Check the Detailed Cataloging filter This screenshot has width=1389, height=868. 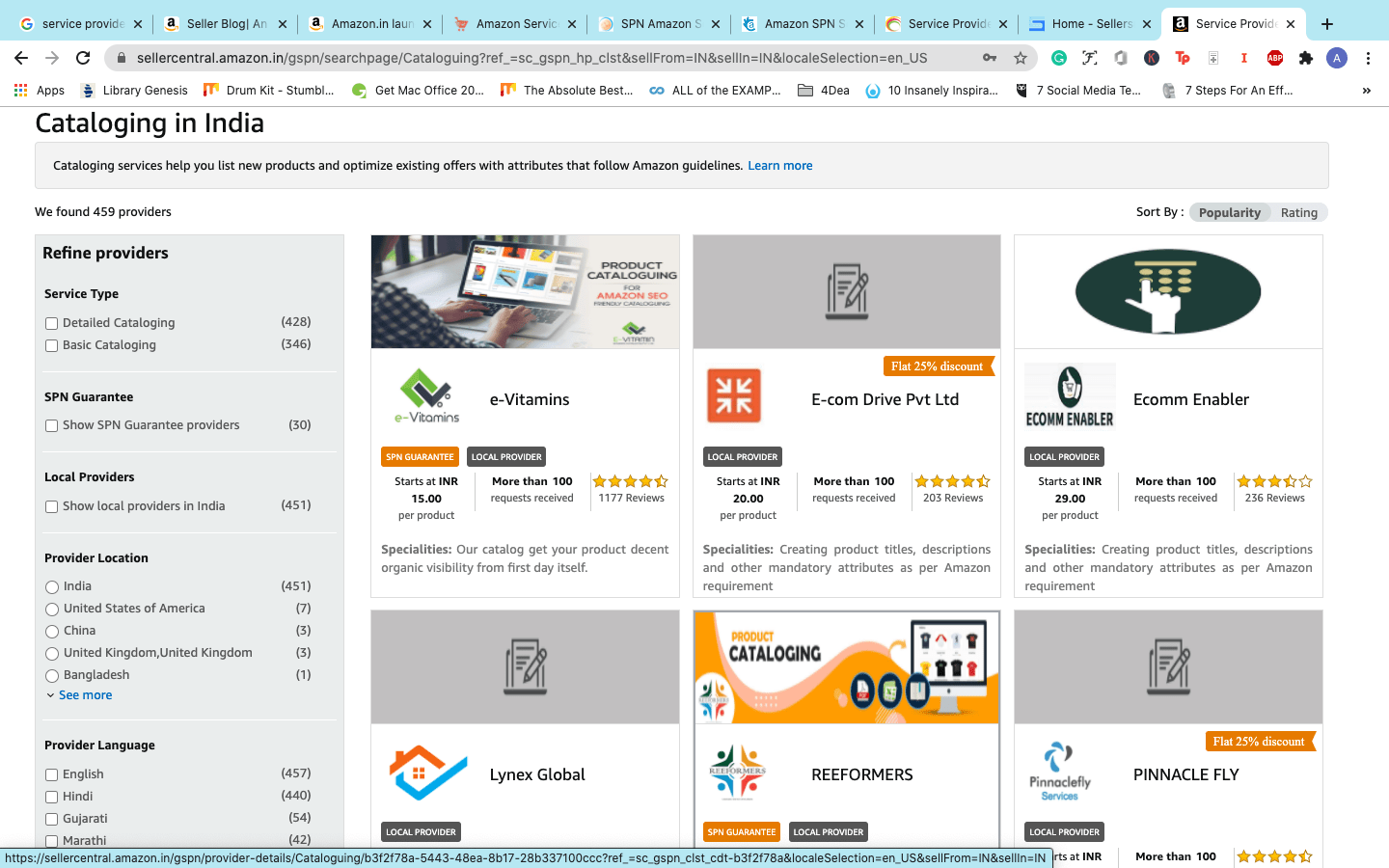52,323
